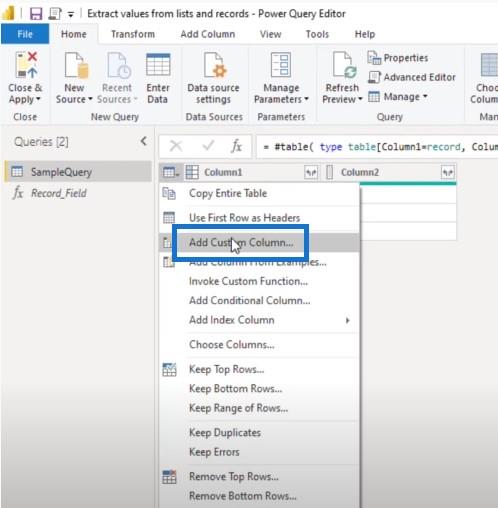Choose Keep Range of Rows menu entry

click(x=260, y=408)
